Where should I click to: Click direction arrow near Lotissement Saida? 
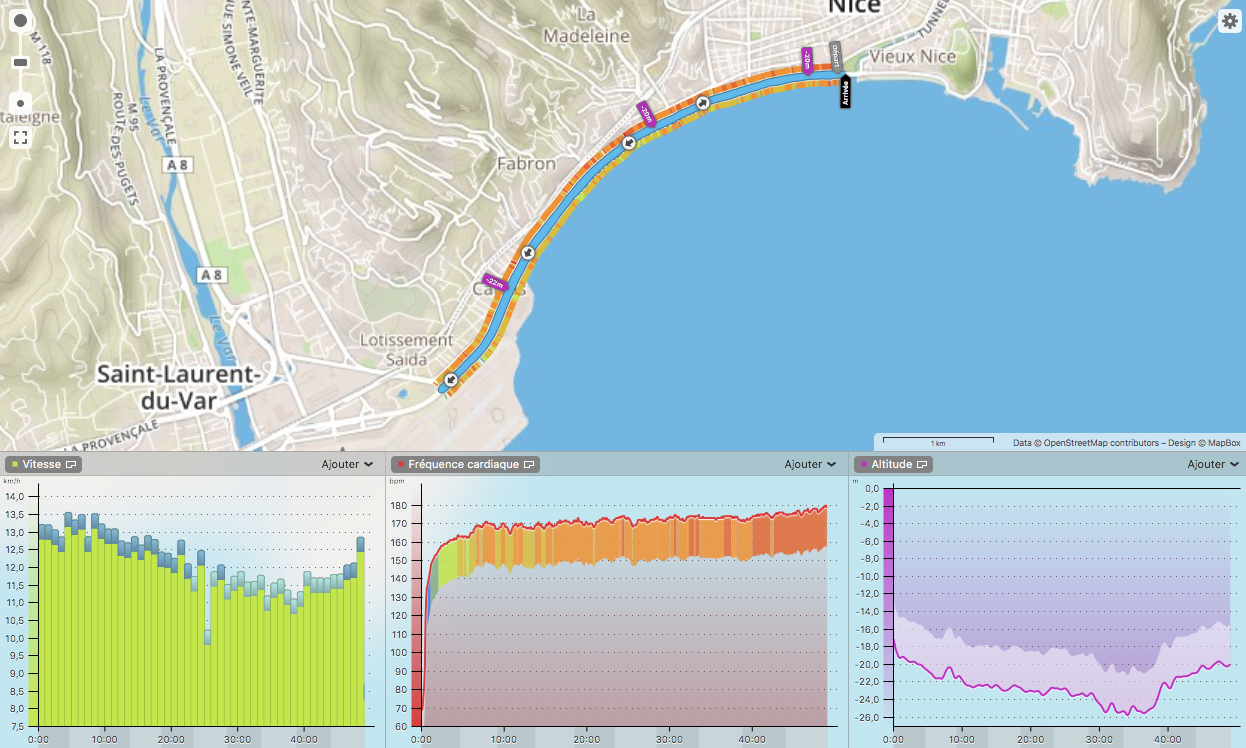451,380
